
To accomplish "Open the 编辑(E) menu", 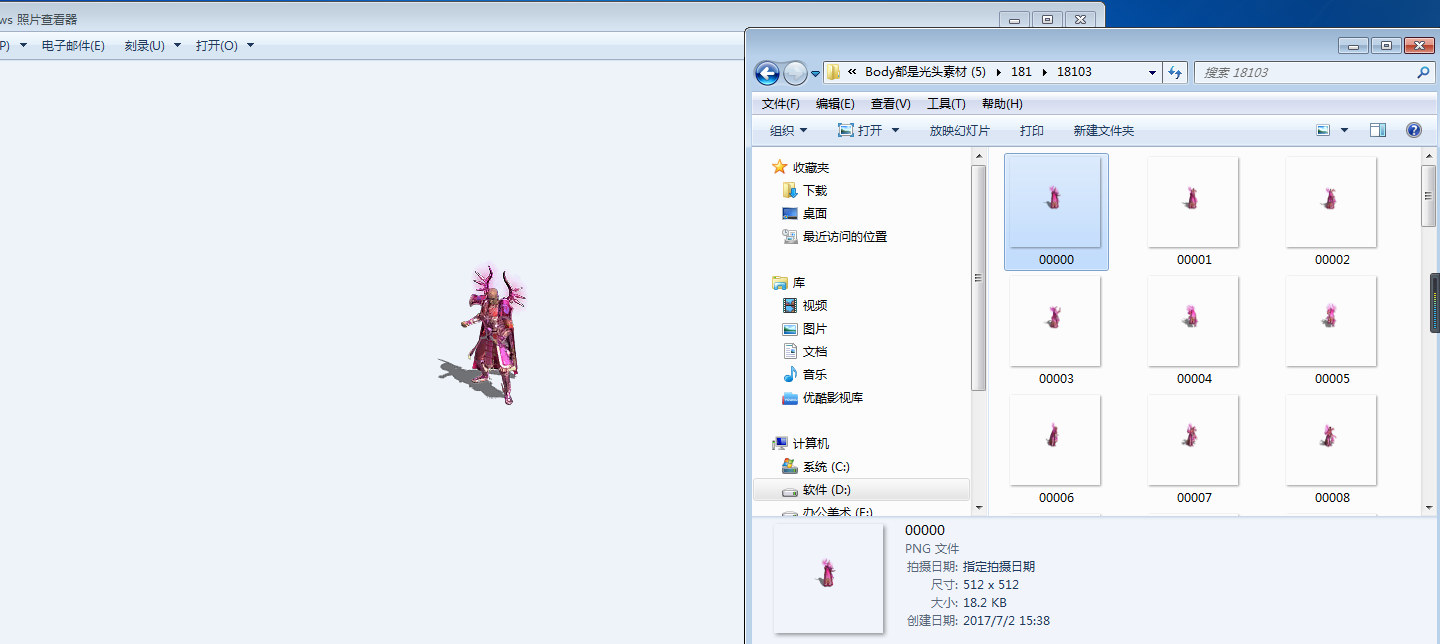I will (x=835, y=104).
